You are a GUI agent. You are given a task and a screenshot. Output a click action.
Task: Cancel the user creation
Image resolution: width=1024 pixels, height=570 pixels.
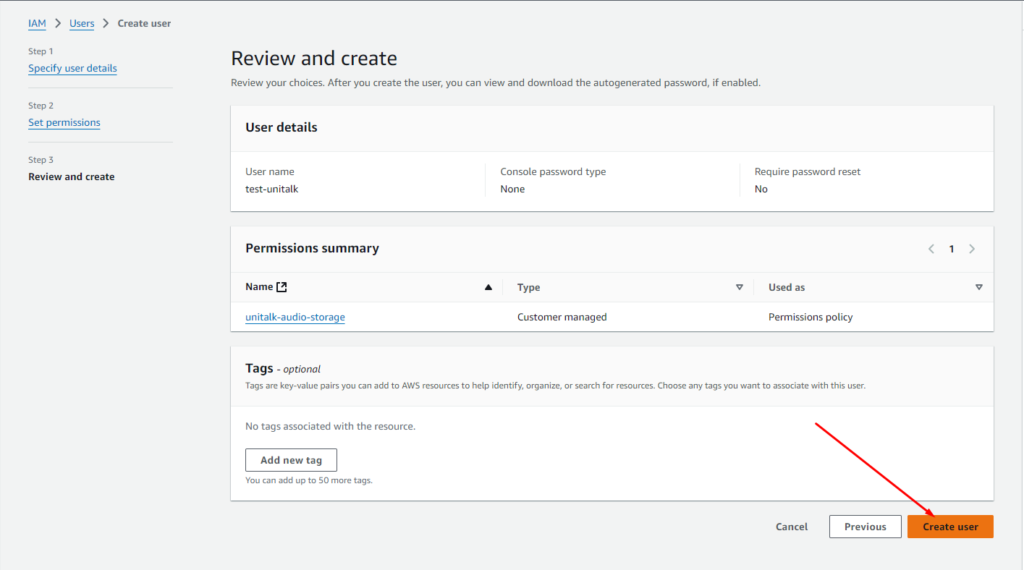coord(791,527)
